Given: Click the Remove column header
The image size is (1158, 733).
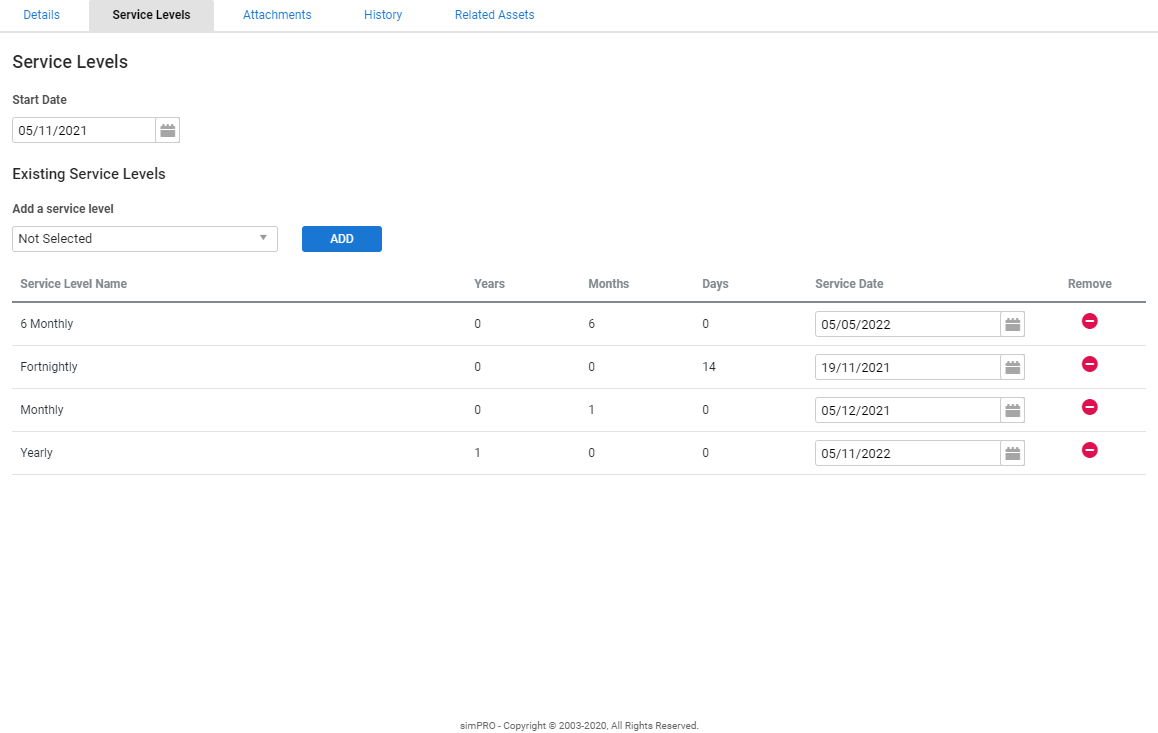Looking at the screenshot, I should tap(1089, 283).
